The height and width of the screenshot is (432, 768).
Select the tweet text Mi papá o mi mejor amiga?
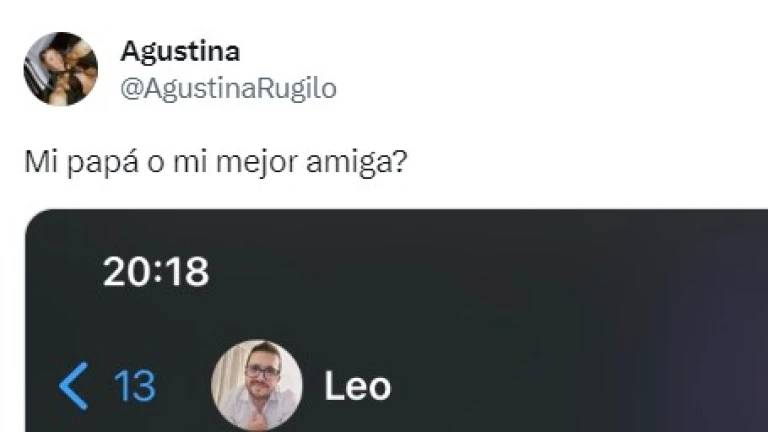(x=216, y=162)
